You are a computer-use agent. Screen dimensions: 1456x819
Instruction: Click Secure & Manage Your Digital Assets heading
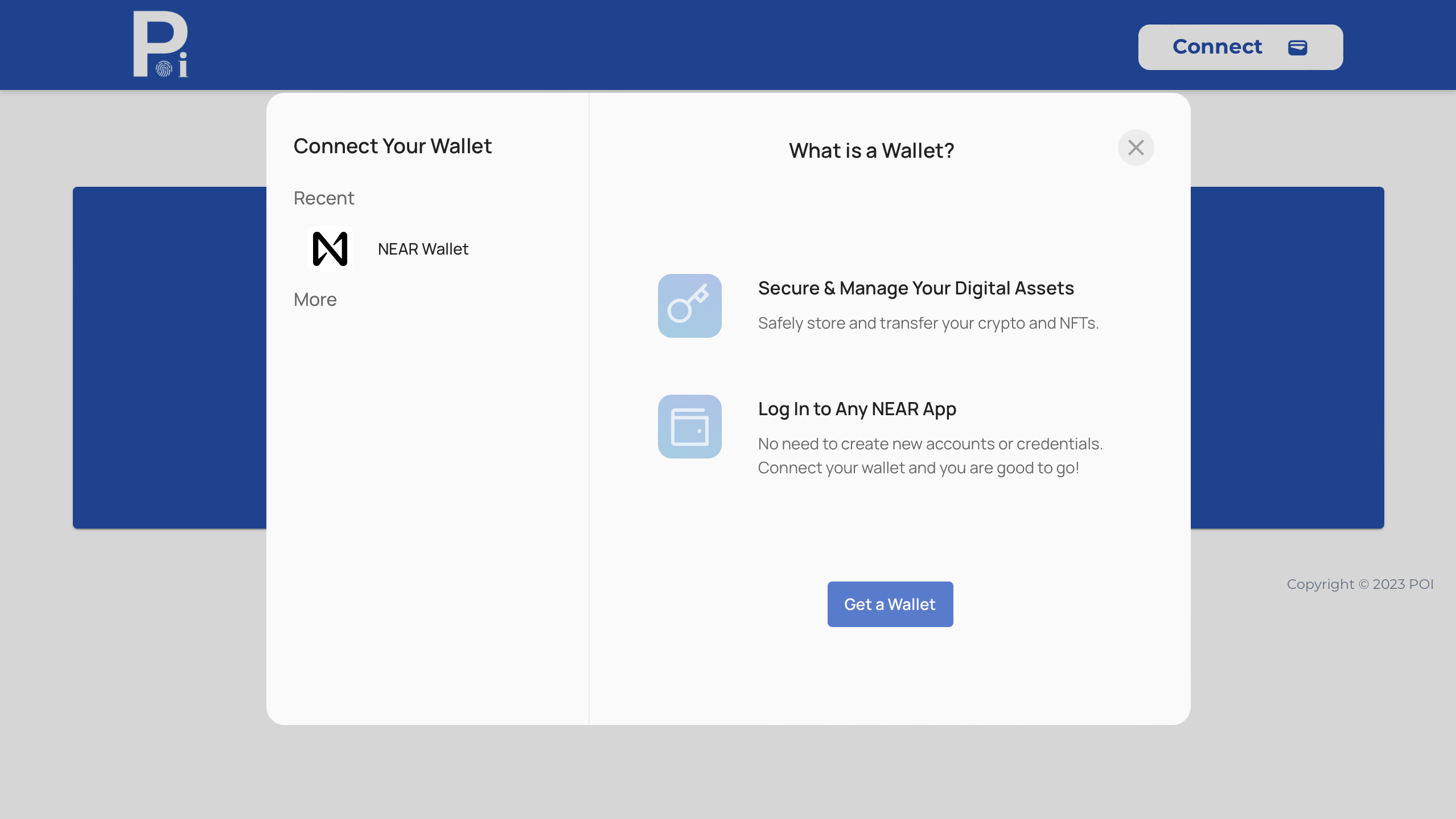[915, 288]
